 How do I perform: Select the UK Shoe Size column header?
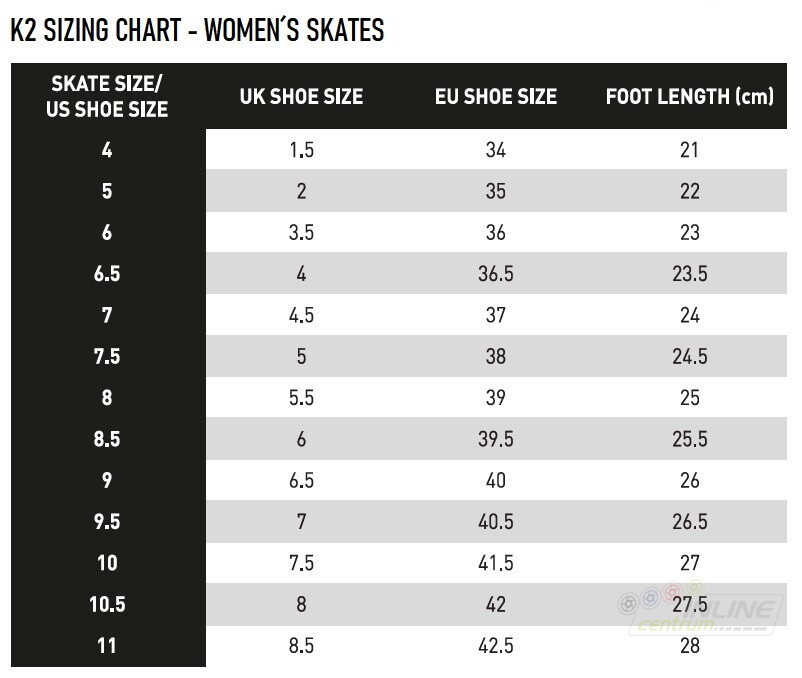click(301, 97)
